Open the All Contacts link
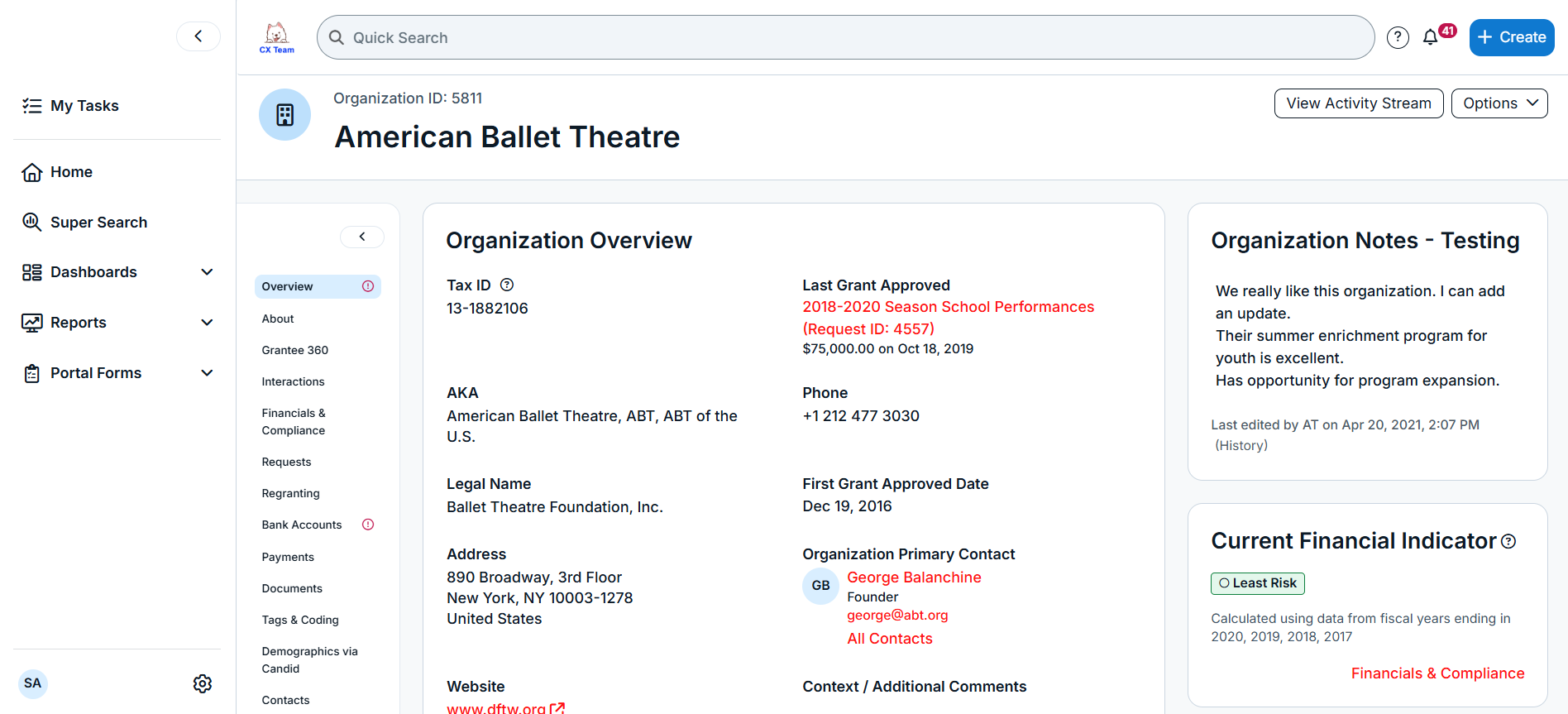Screen dimensions: 1568x714 pos(890,639)
